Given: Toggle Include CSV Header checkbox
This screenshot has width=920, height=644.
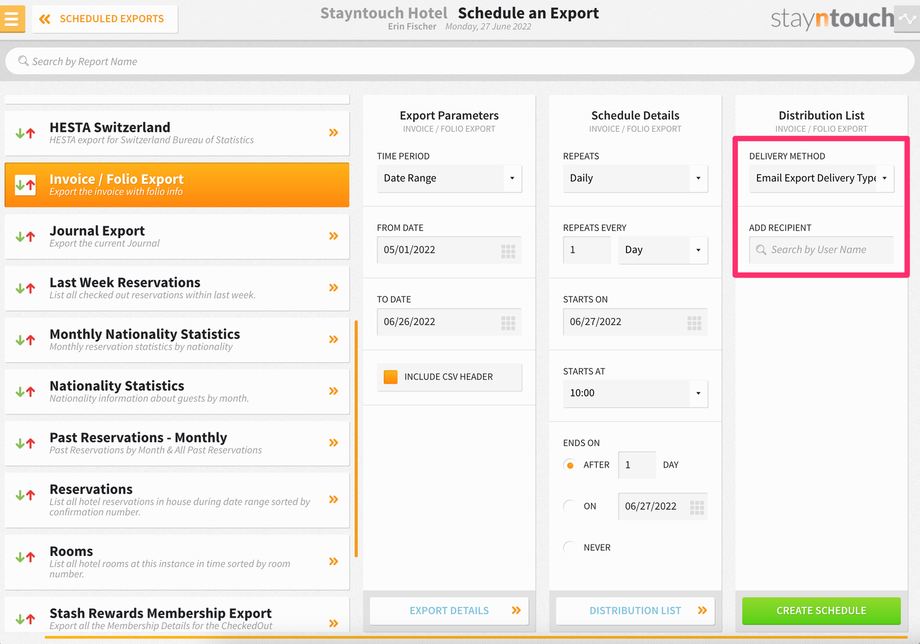Looking at the screenshot, I should (390, 377).
